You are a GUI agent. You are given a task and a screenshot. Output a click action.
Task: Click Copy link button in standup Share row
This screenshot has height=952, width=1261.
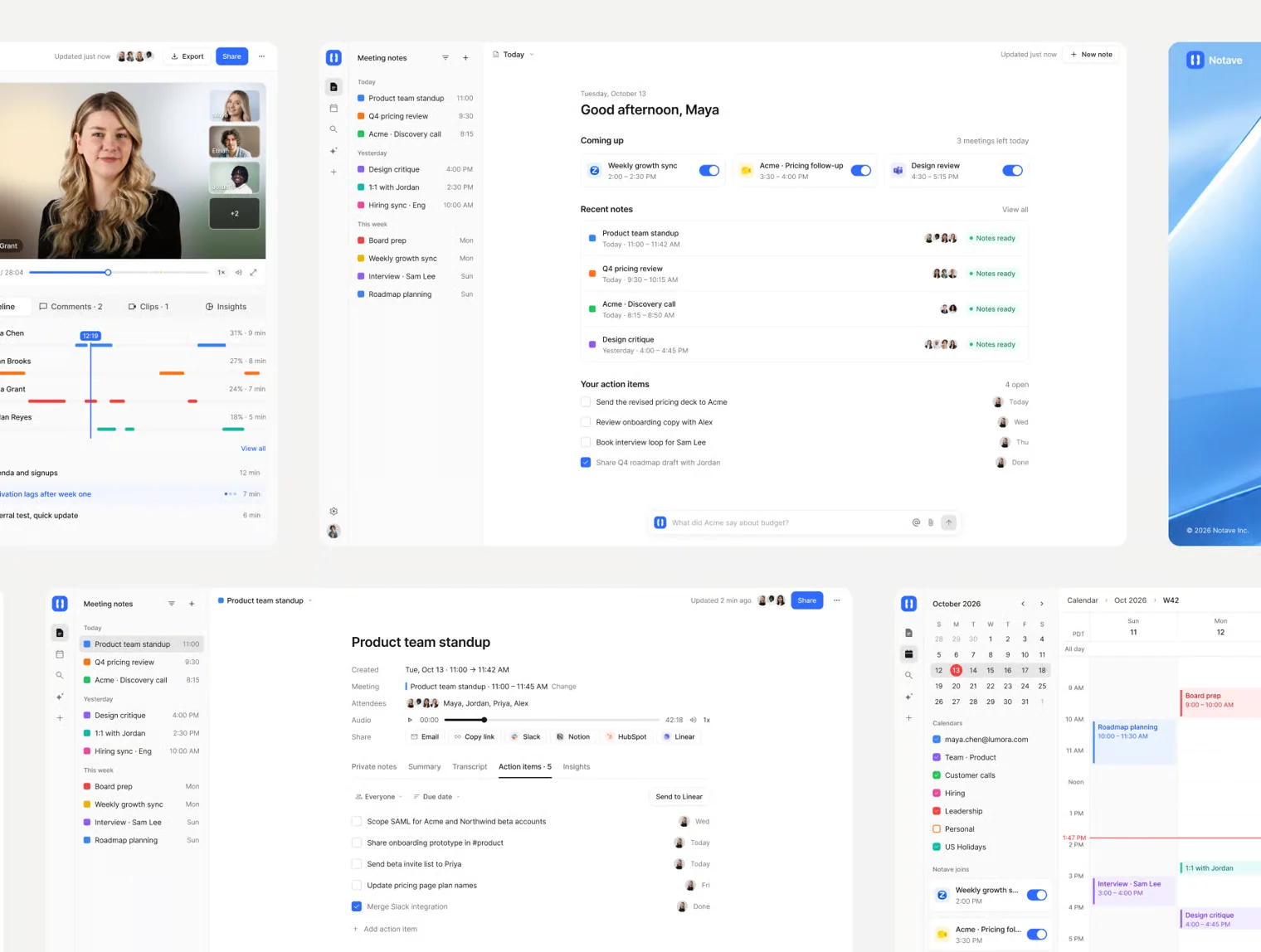[475, 737]
